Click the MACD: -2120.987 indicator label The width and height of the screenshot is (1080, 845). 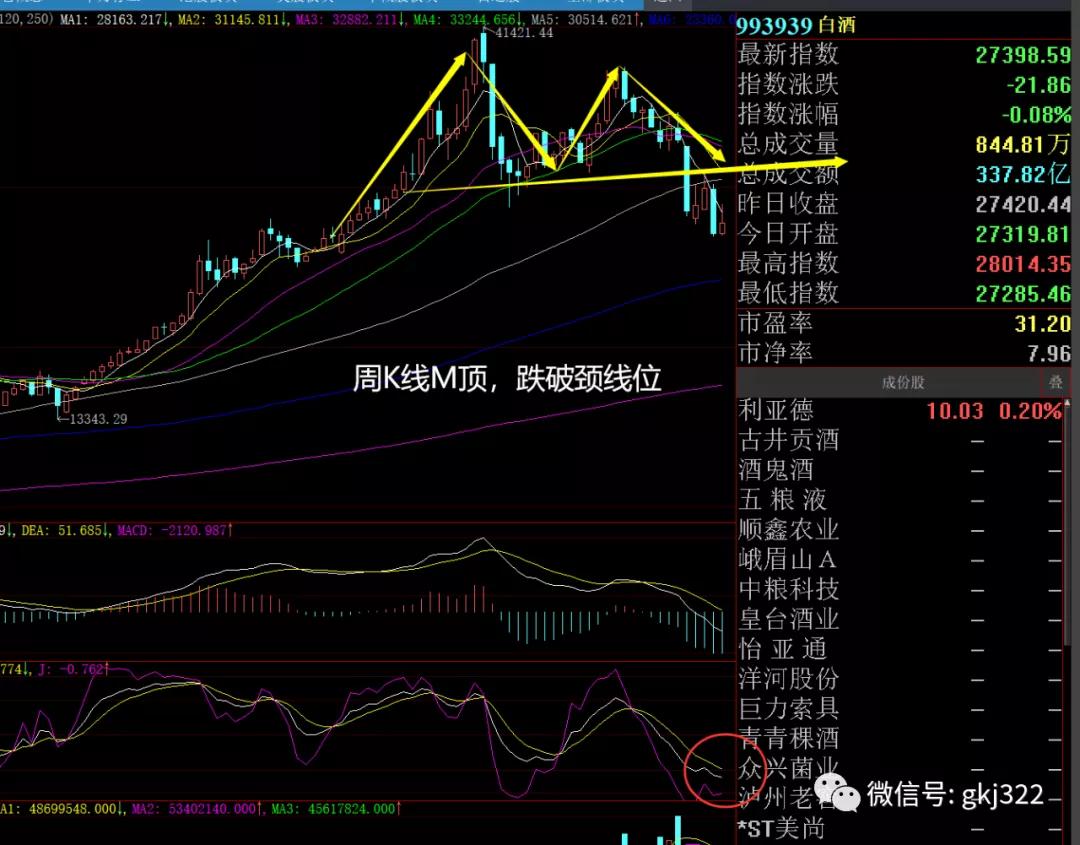[x=175, y=530]
